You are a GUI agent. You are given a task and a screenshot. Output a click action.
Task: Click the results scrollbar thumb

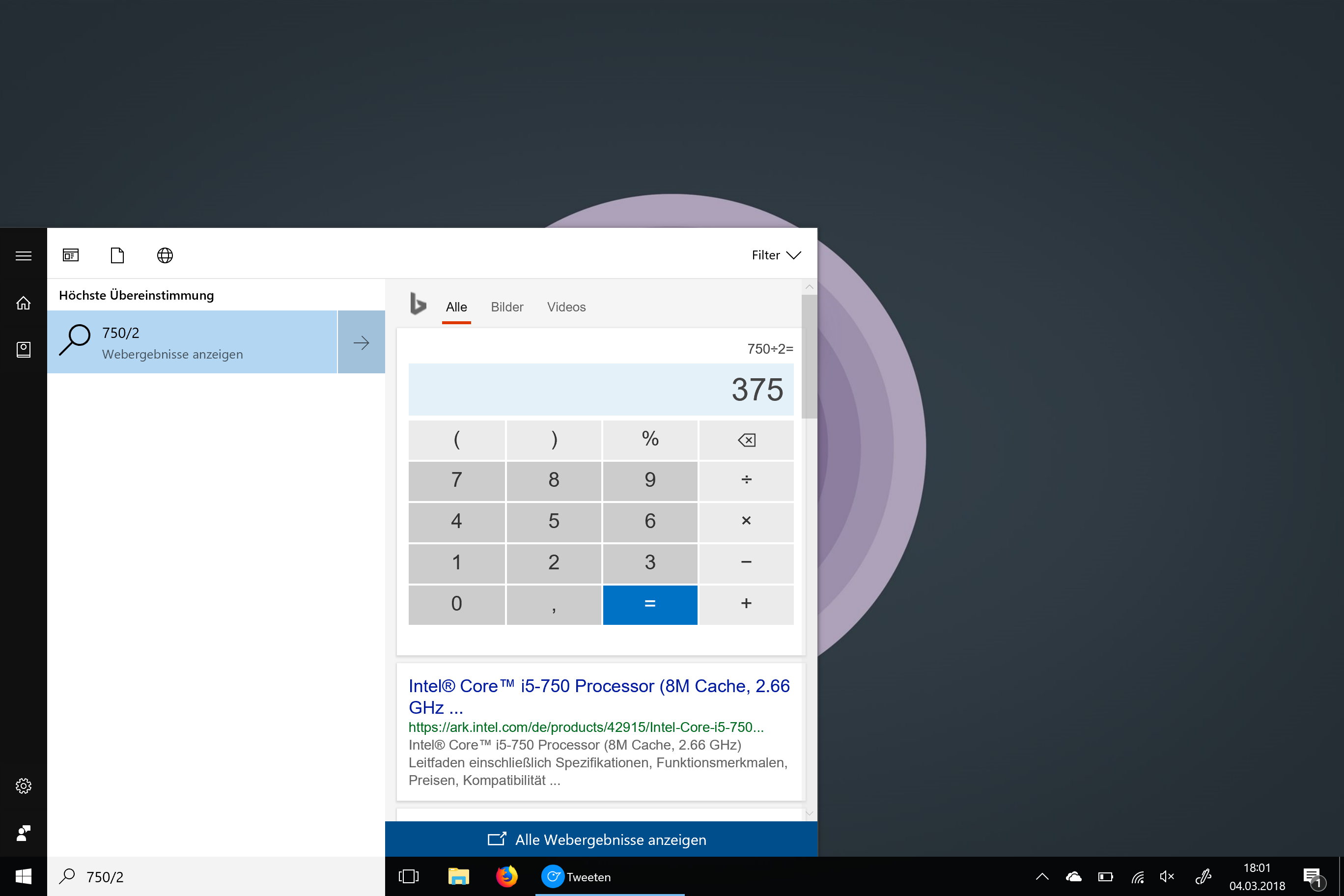[809, 357]
